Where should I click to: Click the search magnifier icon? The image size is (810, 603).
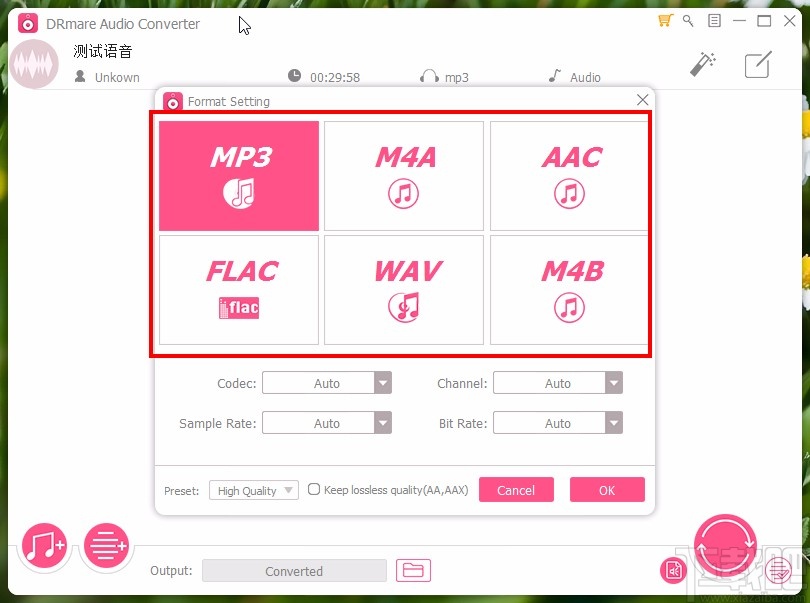(687, 20)
